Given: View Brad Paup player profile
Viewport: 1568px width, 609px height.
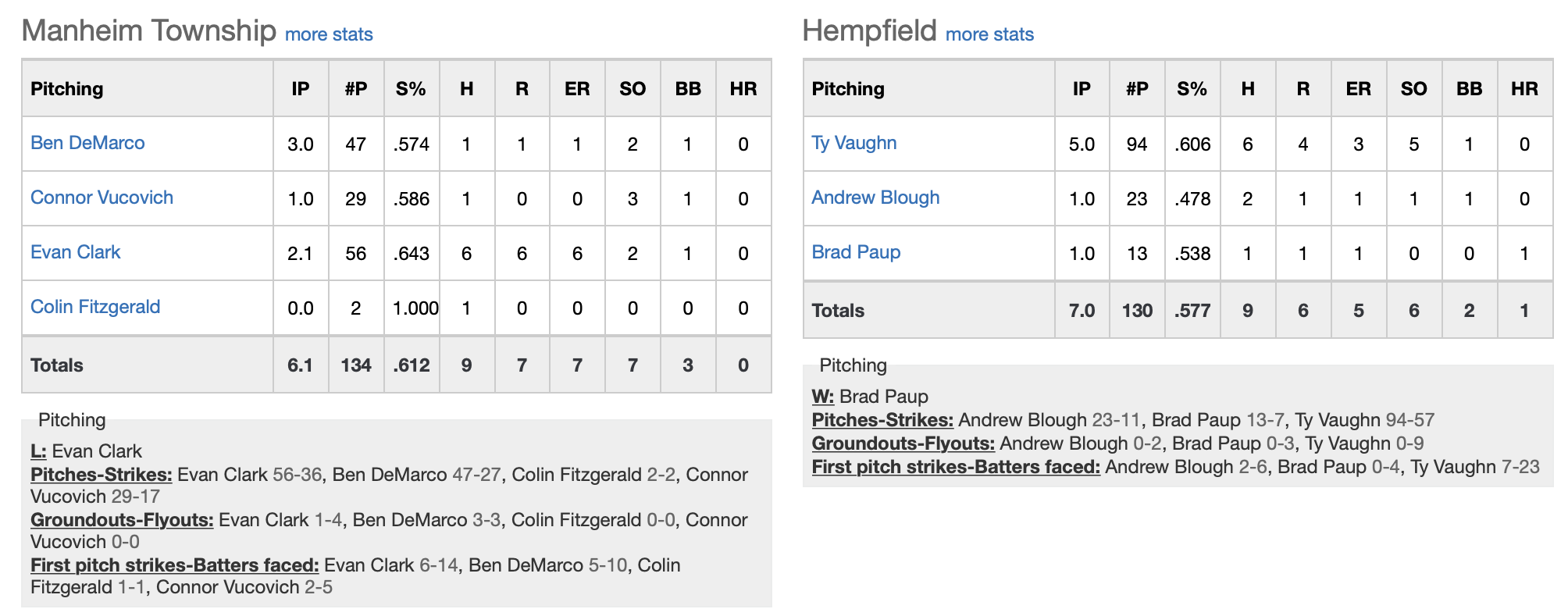Looking at the screenshot, I should click(856, 252).
